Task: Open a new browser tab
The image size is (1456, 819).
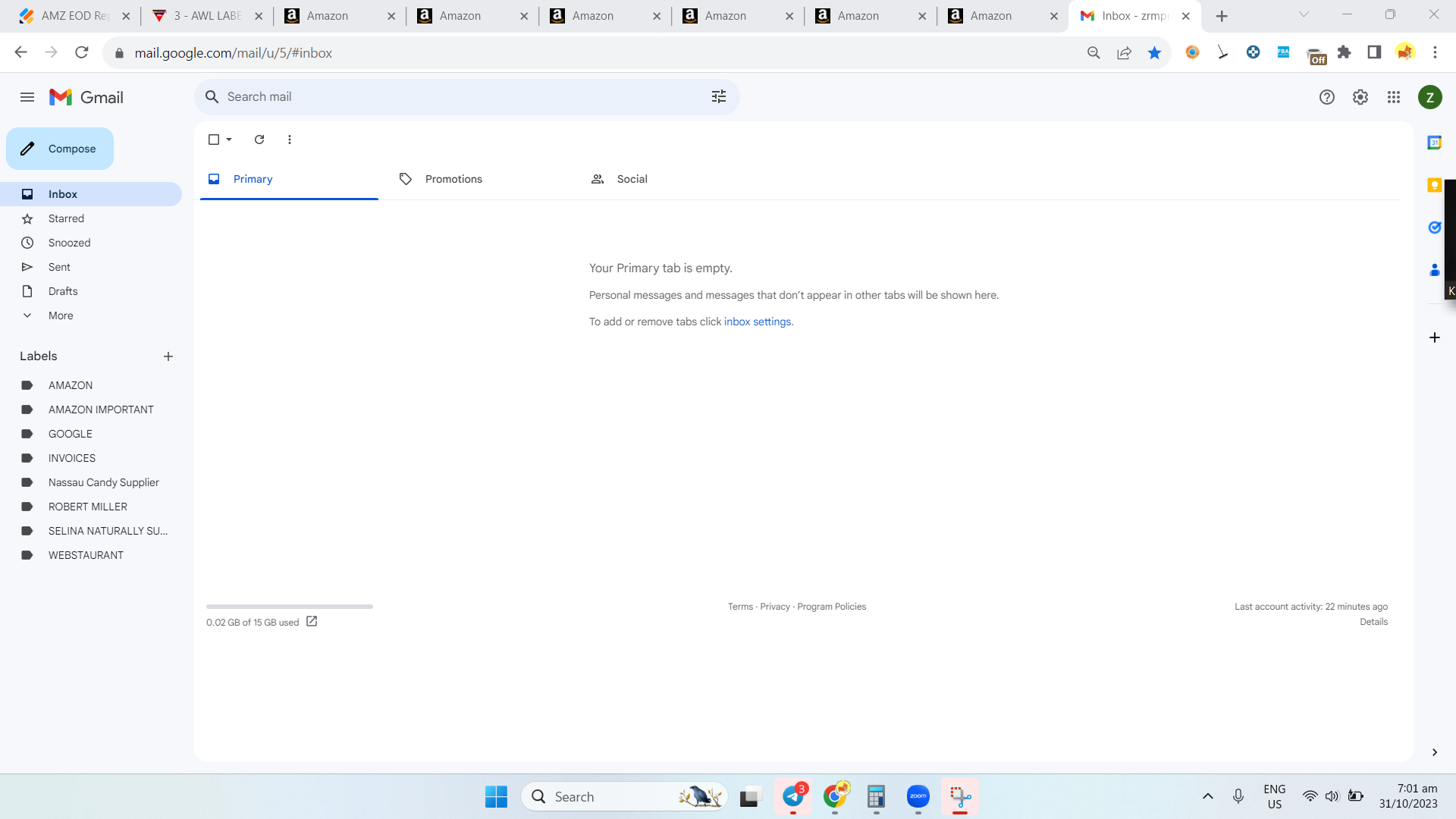Action: pyautogui.click(x=1222, y=16)
